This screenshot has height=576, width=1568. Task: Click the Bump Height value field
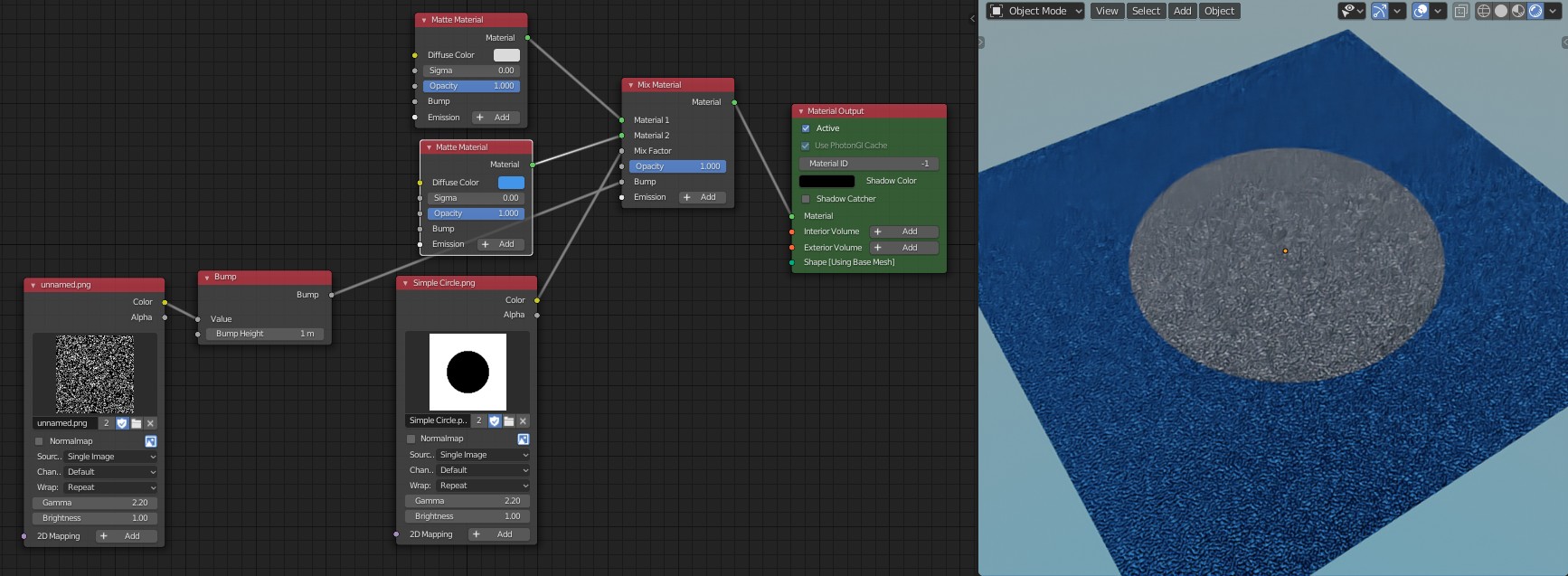(264, 334)
